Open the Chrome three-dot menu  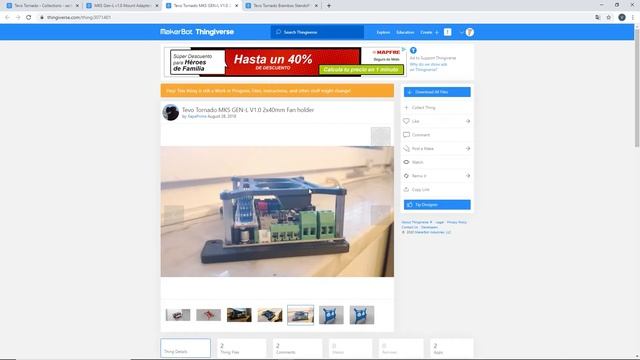pyautogui.click(x=633, y=18)
